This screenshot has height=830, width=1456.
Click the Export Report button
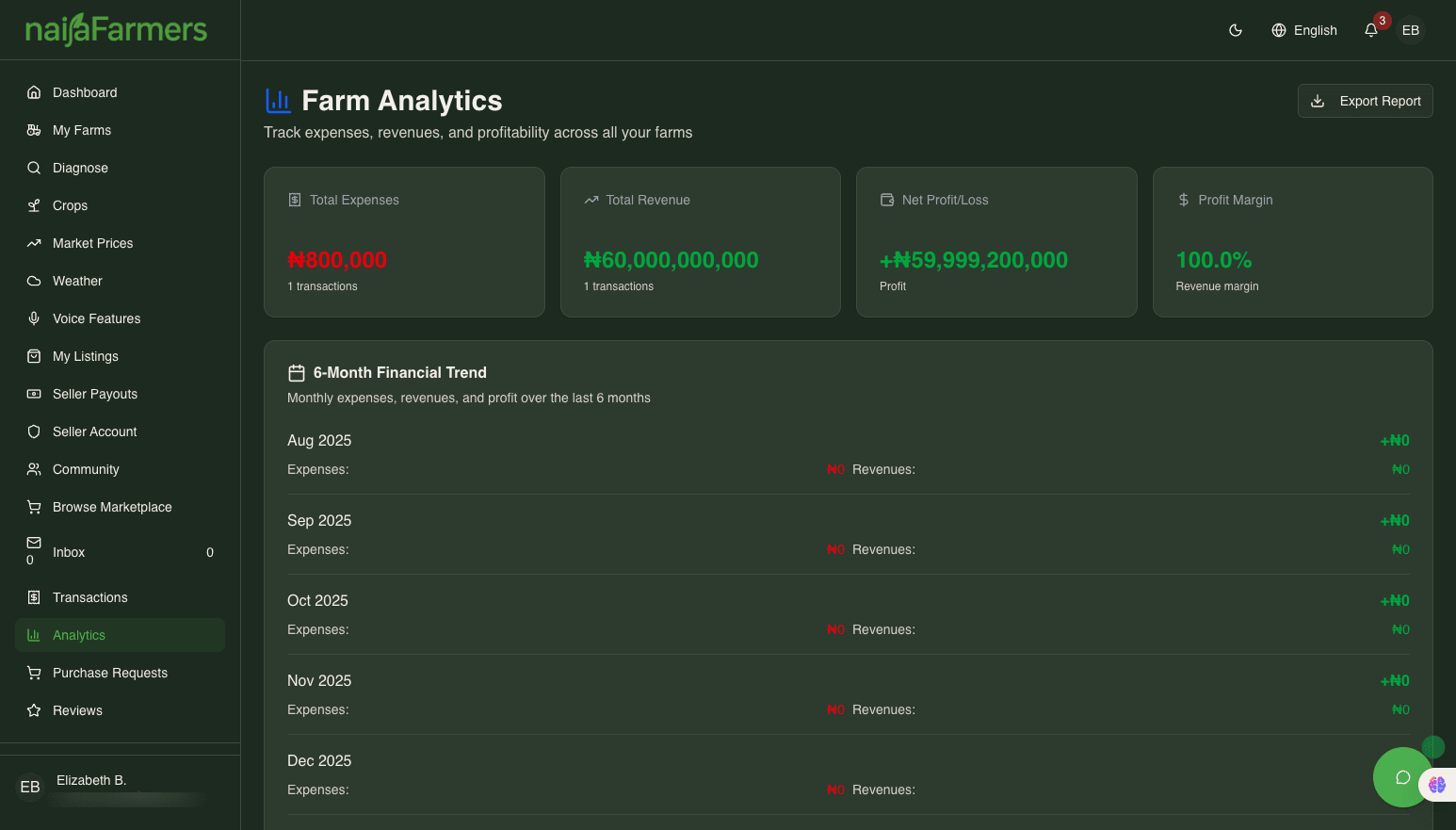point(1365,101)
